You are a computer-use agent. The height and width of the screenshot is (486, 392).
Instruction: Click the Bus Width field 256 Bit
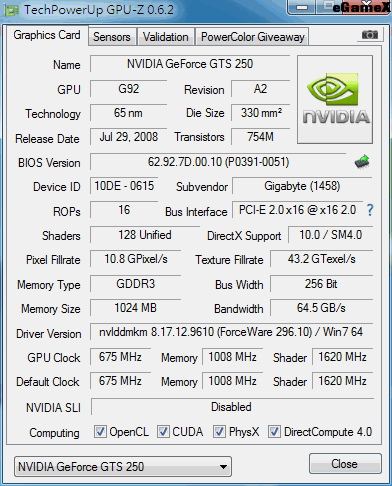tap(321, 284)
